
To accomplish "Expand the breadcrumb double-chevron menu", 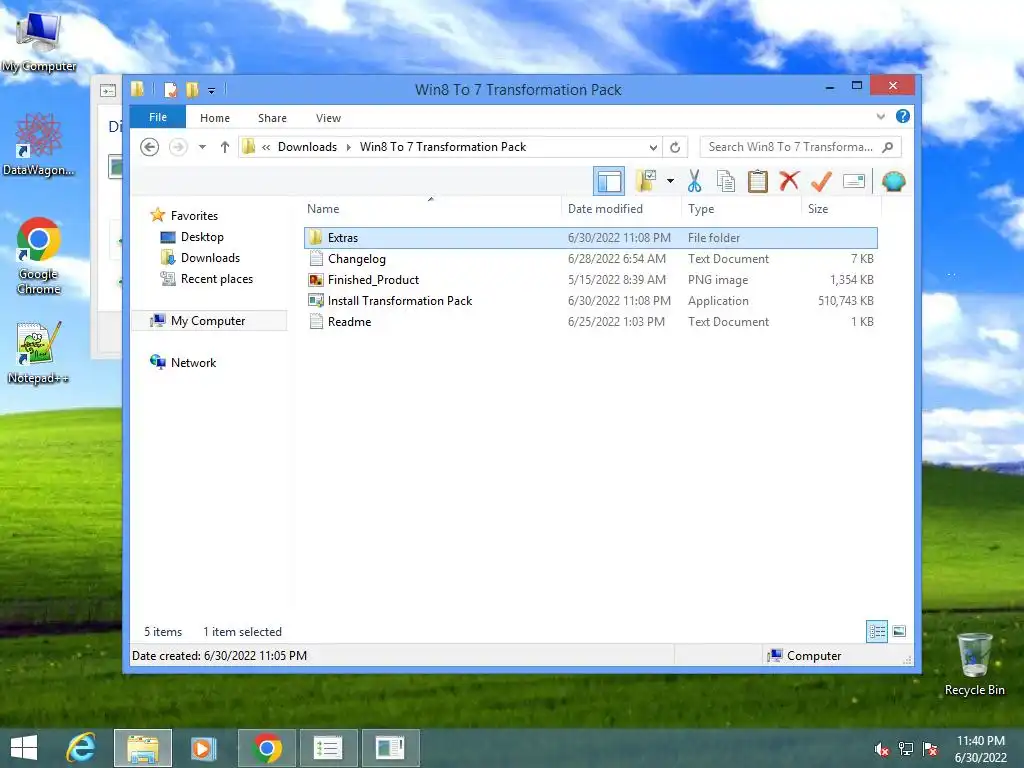I will [x=266, y=148].
